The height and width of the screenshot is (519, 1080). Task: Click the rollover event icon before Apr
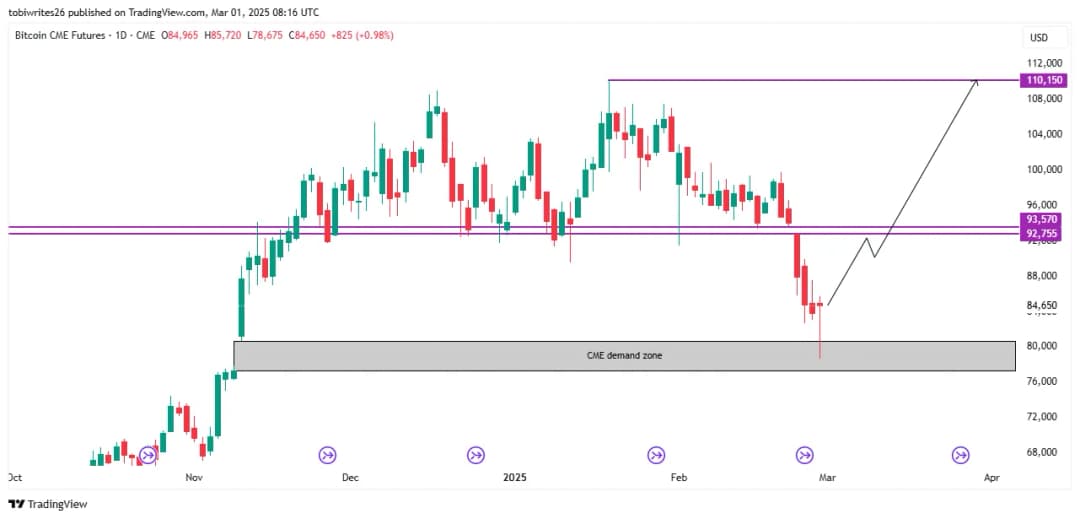pos(960,455)
